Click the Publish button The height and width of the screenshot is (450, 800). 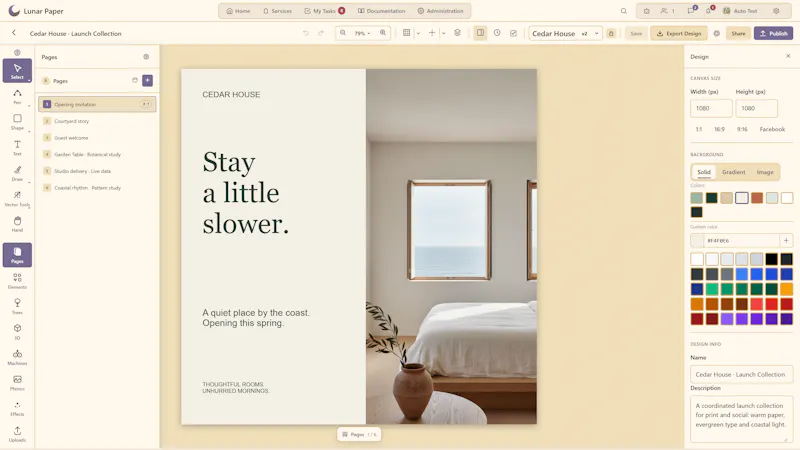[773, 33]
